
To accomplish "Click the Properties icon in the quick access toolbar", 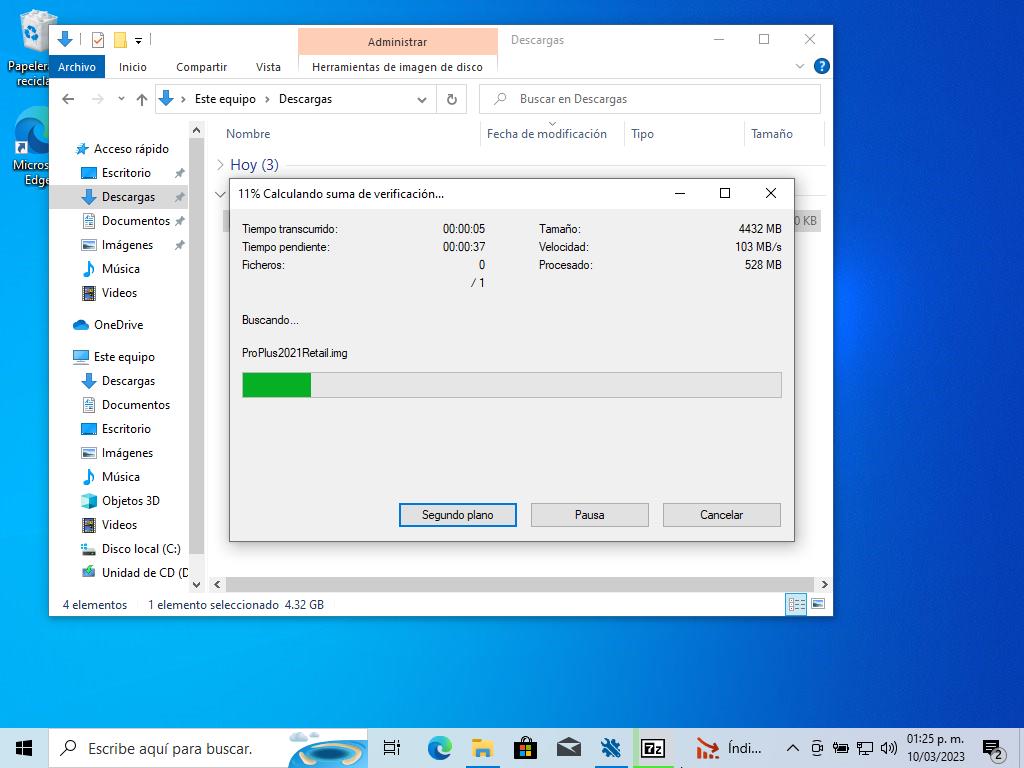I will click(x=98, y=40).
